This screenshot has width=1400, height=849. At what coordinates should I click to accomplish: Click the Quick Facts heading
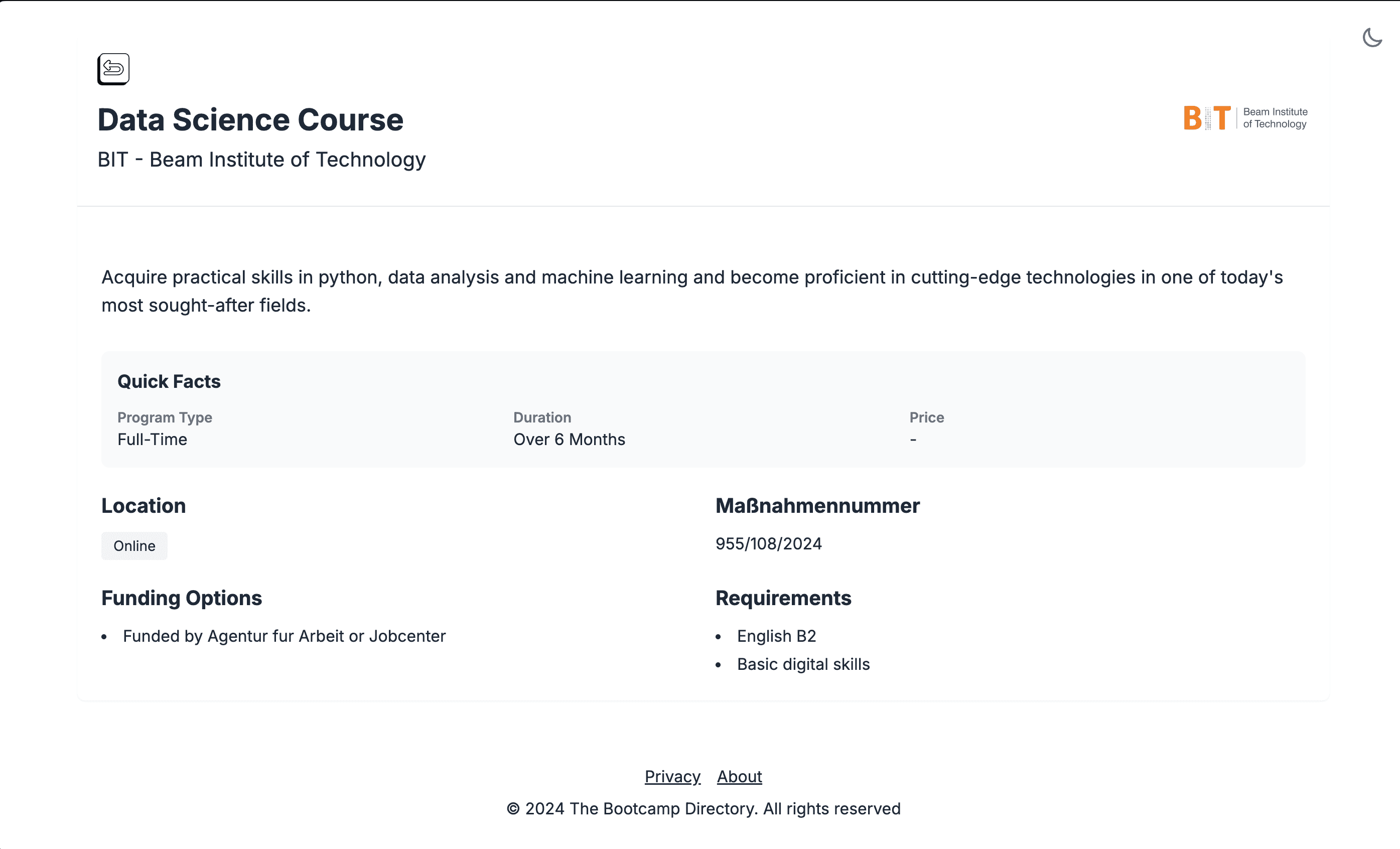pos(169,381)
